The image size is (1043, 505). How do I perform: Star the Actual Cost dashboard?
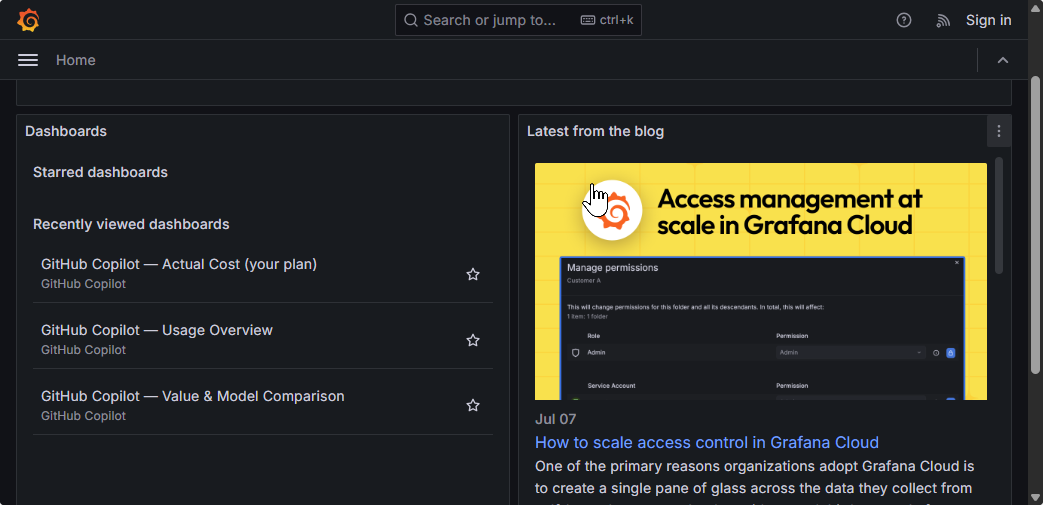473,274
